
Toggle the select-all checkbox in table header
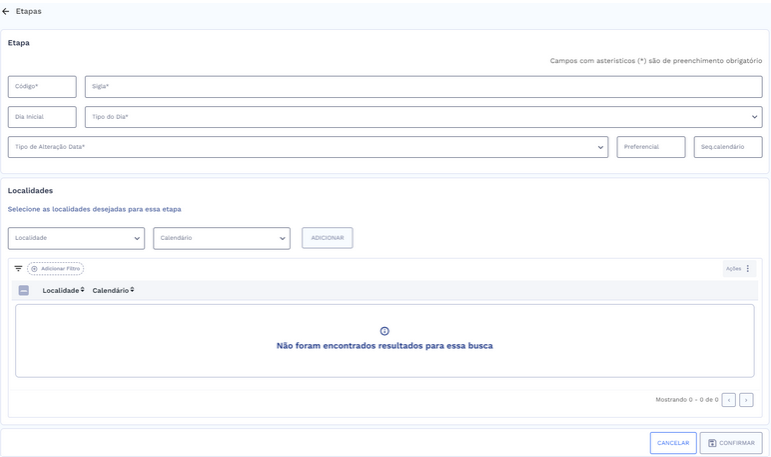[x=24, y=290]
